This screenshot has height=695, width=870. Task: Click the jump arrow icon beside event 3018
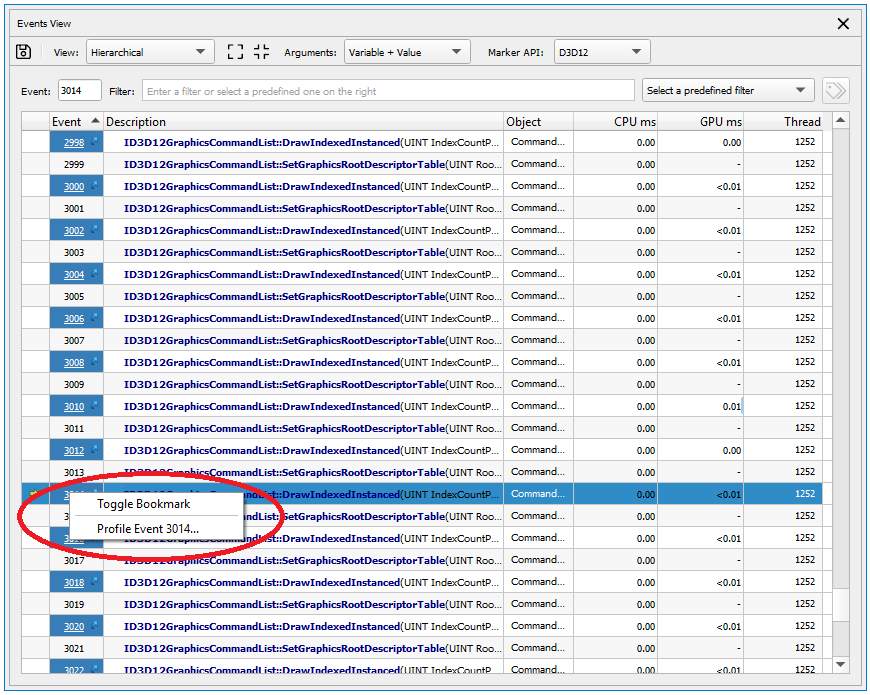click(94, 583)
